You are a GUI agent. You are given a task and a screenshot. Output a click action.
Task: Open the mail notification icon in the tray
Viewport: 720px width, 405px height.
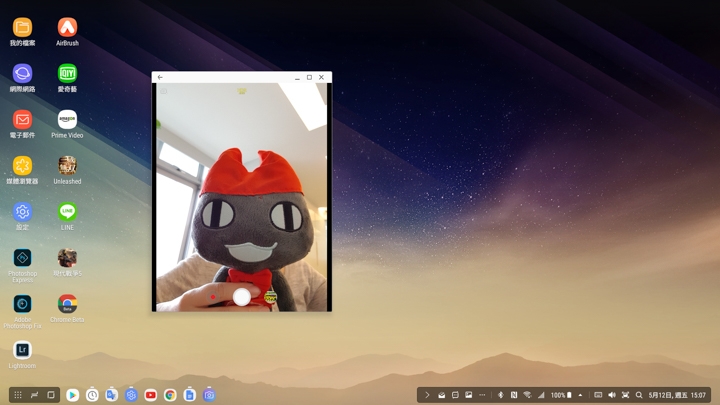[x=441, y=395]
